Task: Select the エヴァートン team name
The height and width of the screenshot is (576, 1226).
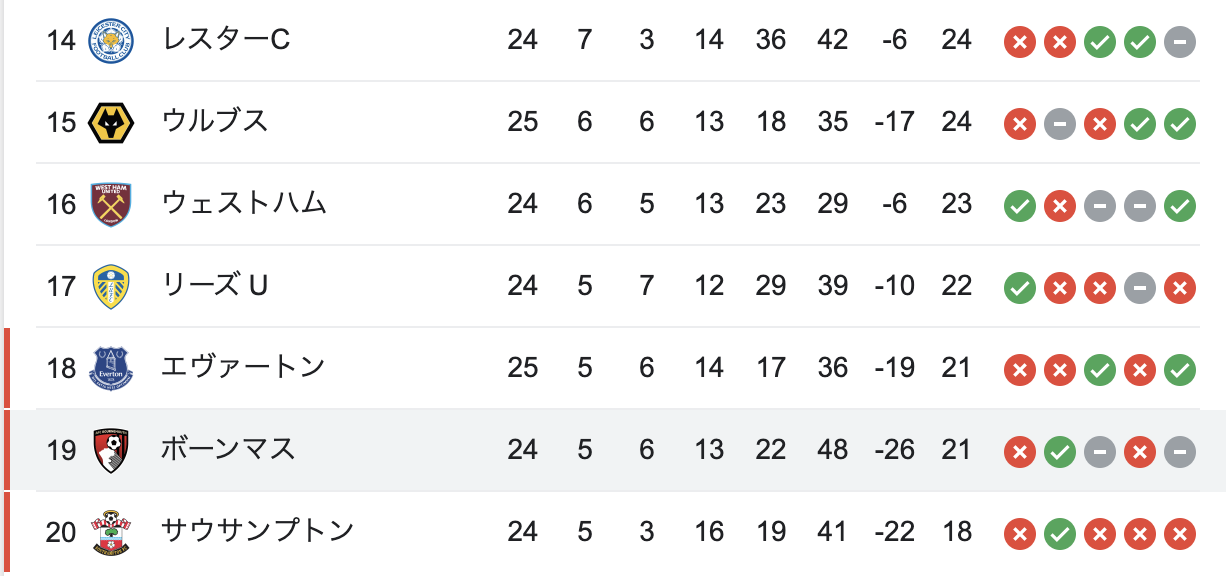Action: click(244, 367)
